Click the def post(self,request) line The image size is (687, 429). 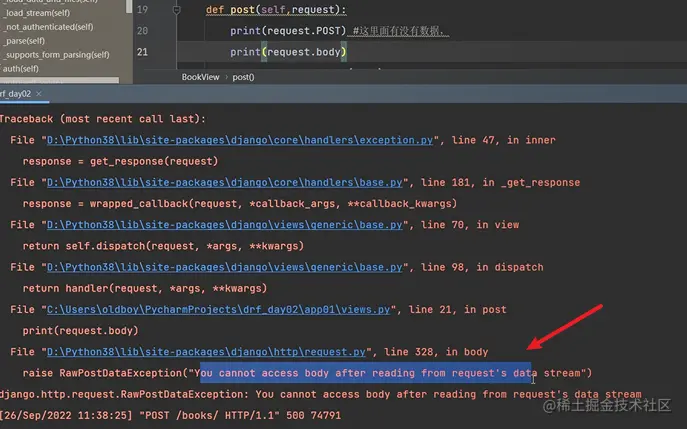(276, 10)
